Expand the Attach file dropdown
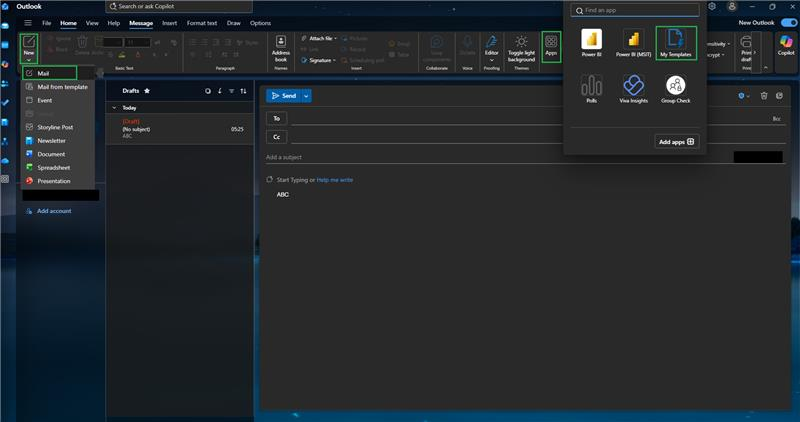Image resolution: width=800 pixels, height=422 pixels. [x=336, y=39]
